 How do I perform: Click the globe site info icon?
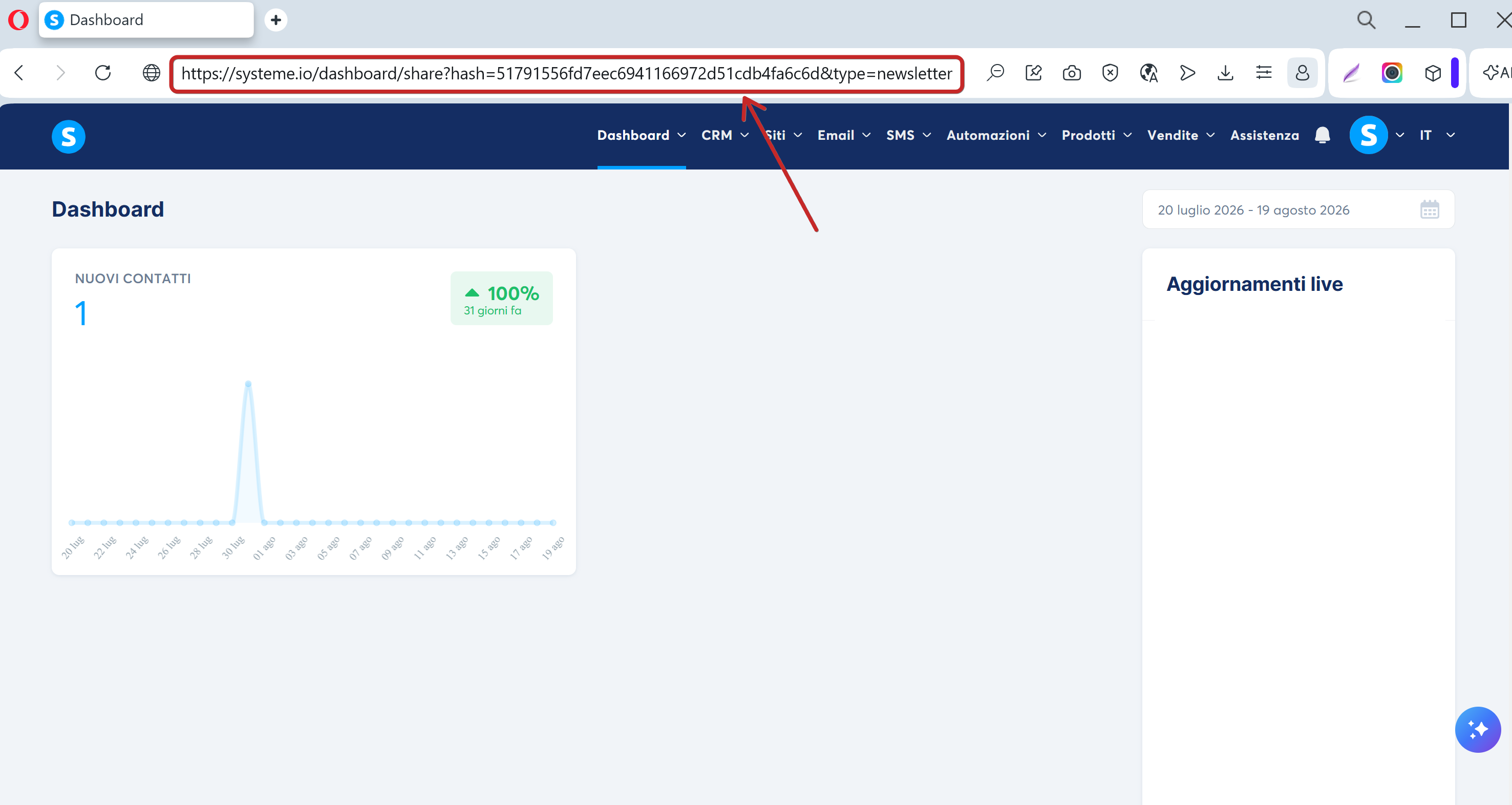(152, 73)
